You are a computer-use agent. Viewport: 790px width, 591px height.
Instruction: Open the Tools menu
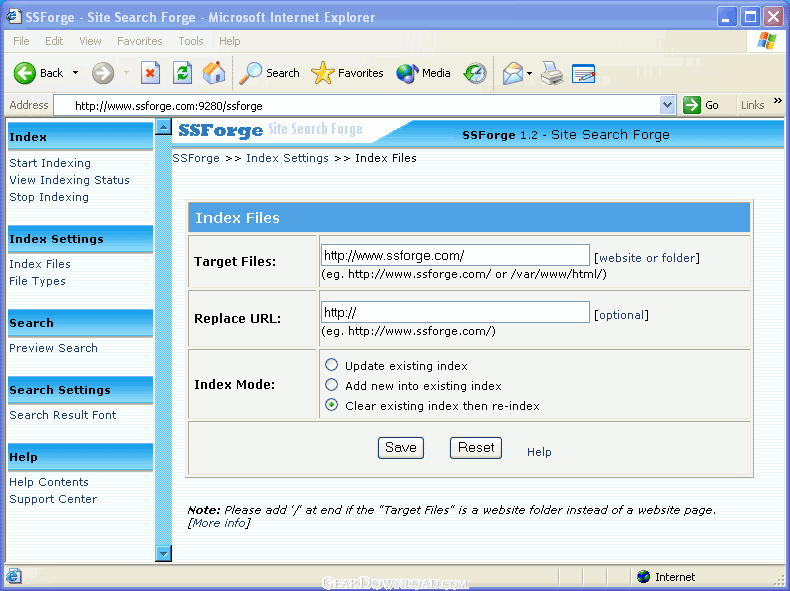click(190, 41)
